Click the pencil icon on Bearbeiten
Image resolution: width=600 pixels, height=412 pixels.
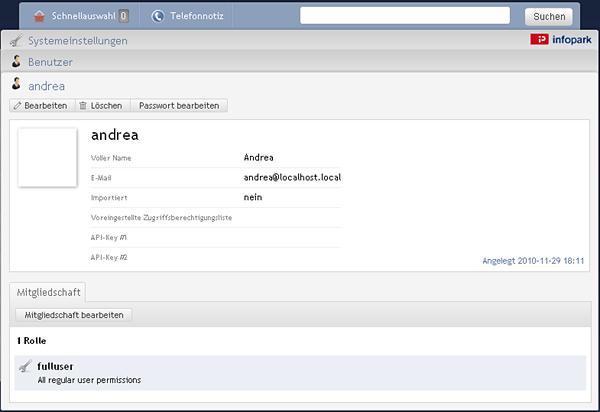pyautogui.click(x=17, y=106)
